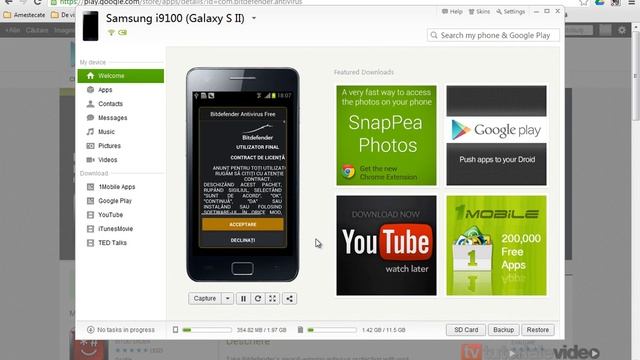Click the Restore button
The width and height of the screenshot is (640, 360).
[x=538, y=330]
